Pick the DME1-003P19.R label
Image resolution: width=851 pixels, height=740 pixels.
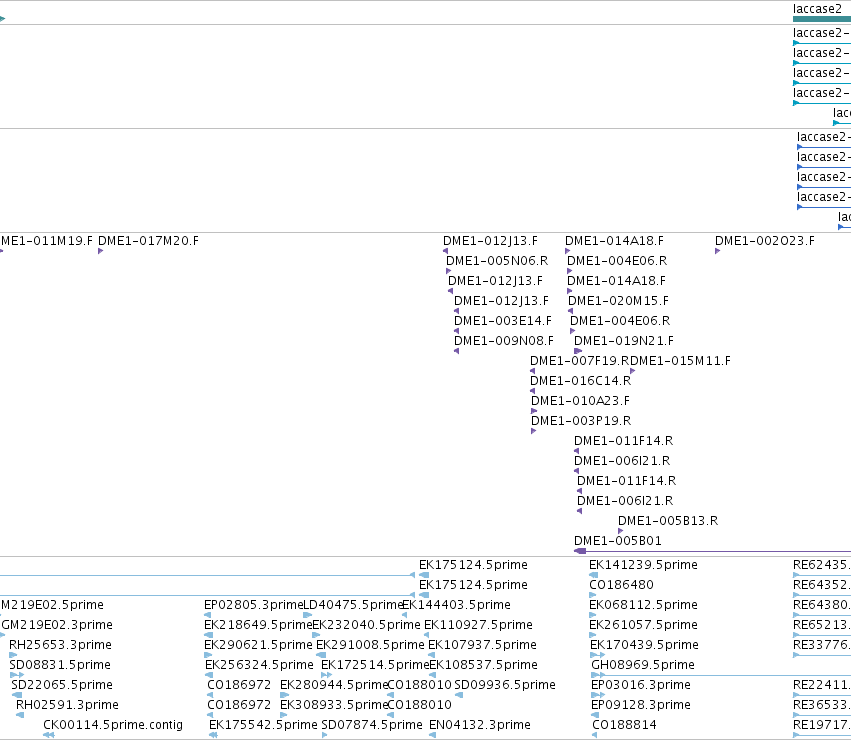pyautogui.click(x=581, y=421)
